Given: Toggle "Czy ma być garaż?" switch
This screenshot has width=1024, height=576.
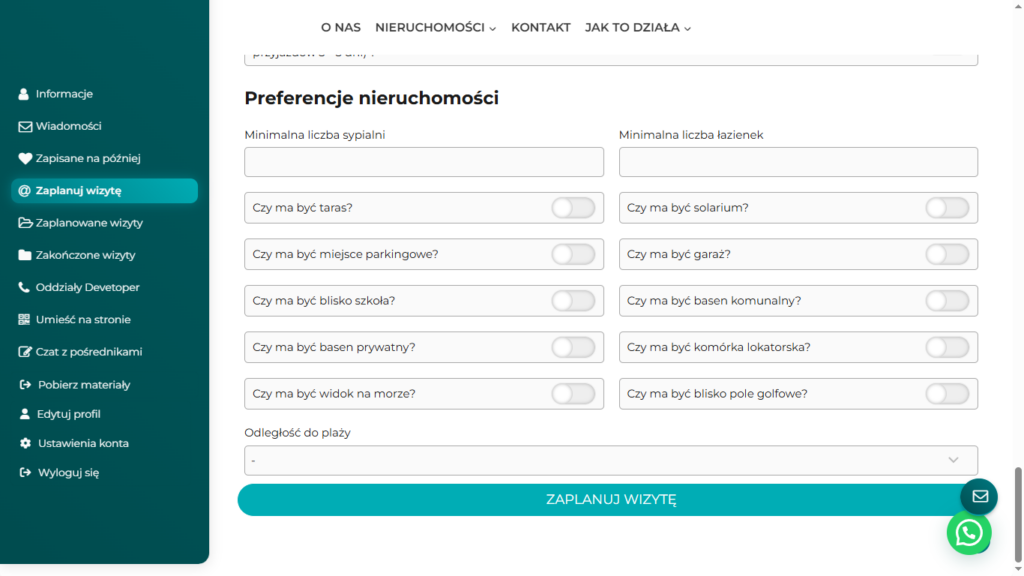Looking at the screenshot, I should (947, 255).
